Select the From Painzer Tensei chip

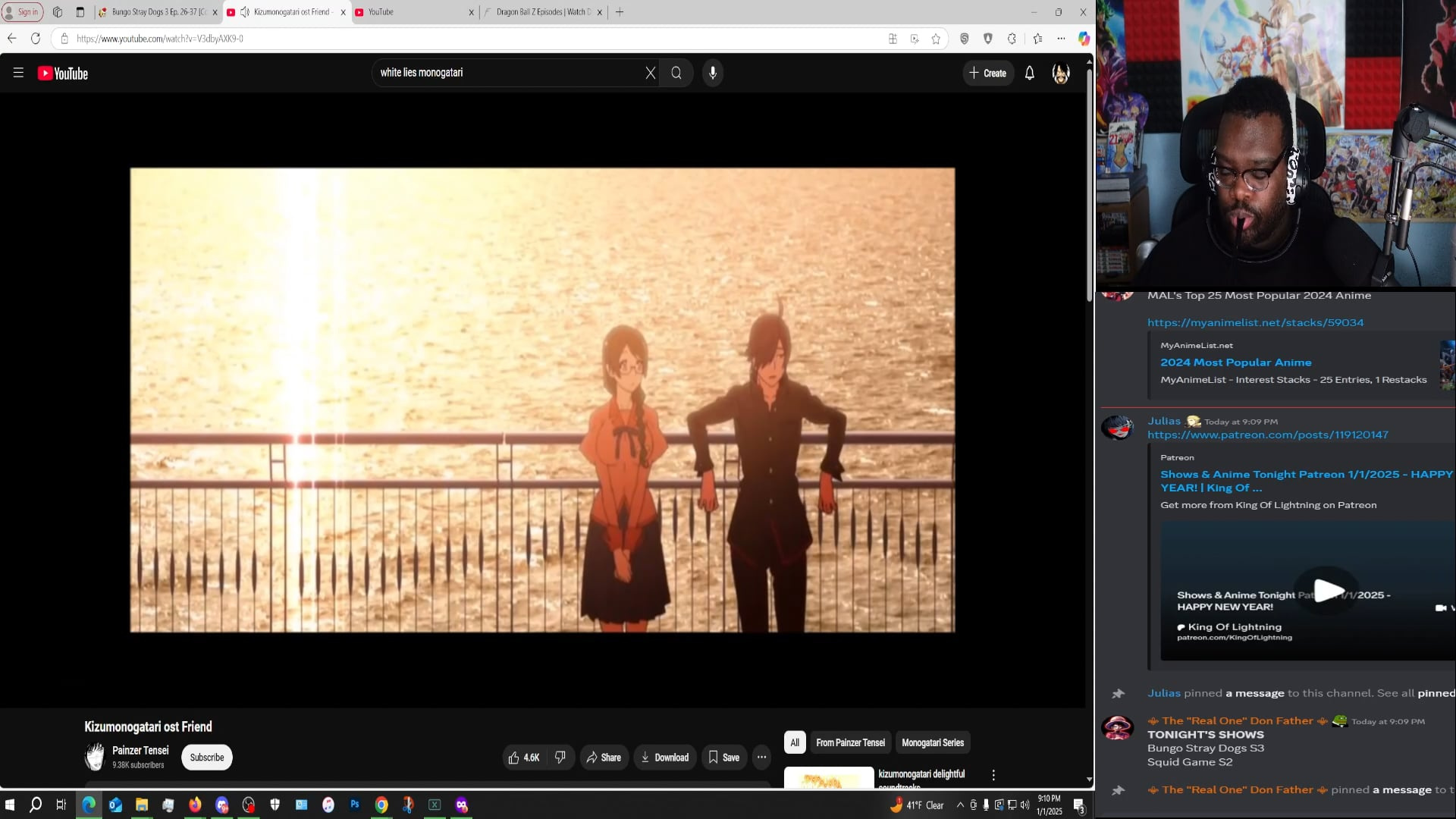pyautogui.click(x=850, y=743)
